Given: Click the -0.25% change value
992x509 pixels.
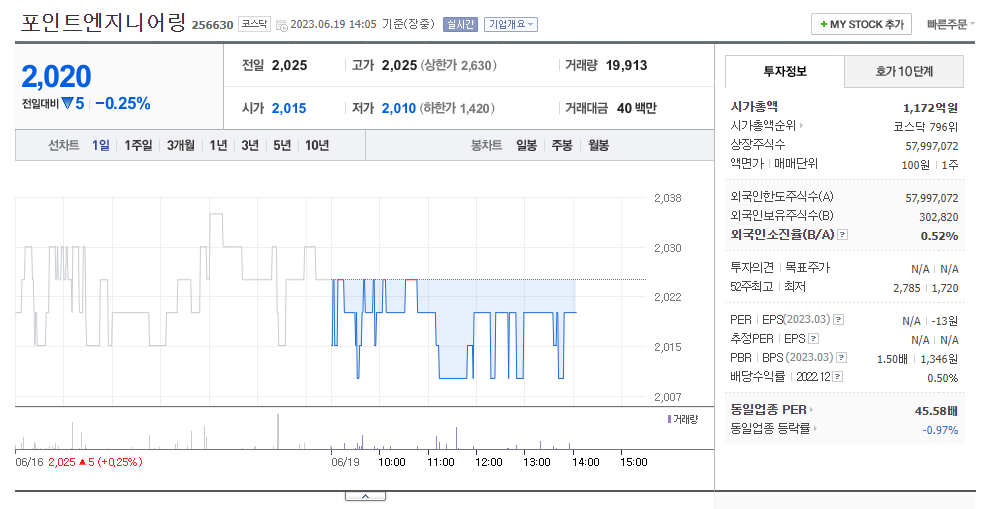Looking at the screenshot, I should 123,104.
